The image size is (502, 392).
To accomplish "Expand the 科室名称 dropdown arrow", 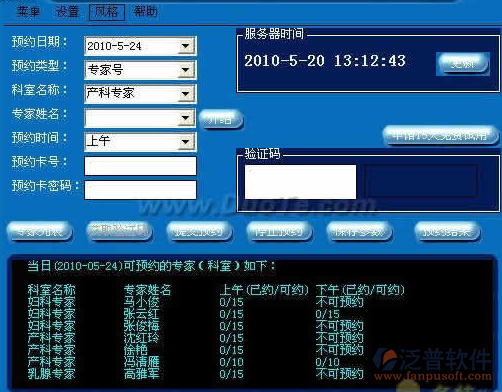I will point(186,94).
